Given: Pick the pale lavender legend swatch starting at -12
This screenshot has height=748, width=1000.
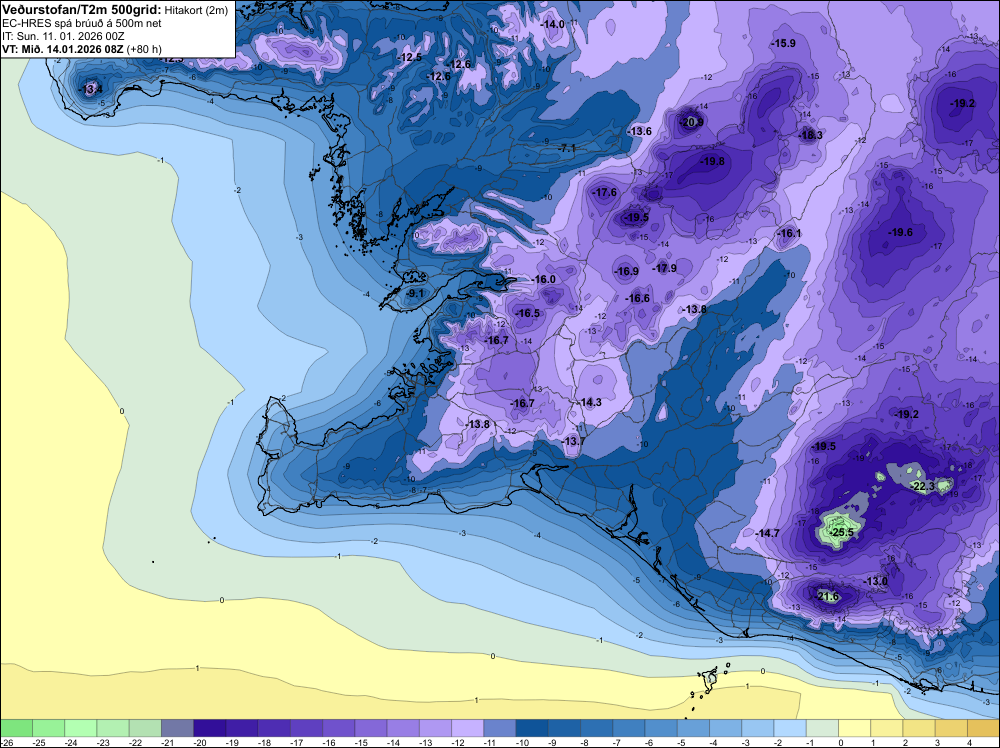Looking at the screenshot, I should point(467,728).
